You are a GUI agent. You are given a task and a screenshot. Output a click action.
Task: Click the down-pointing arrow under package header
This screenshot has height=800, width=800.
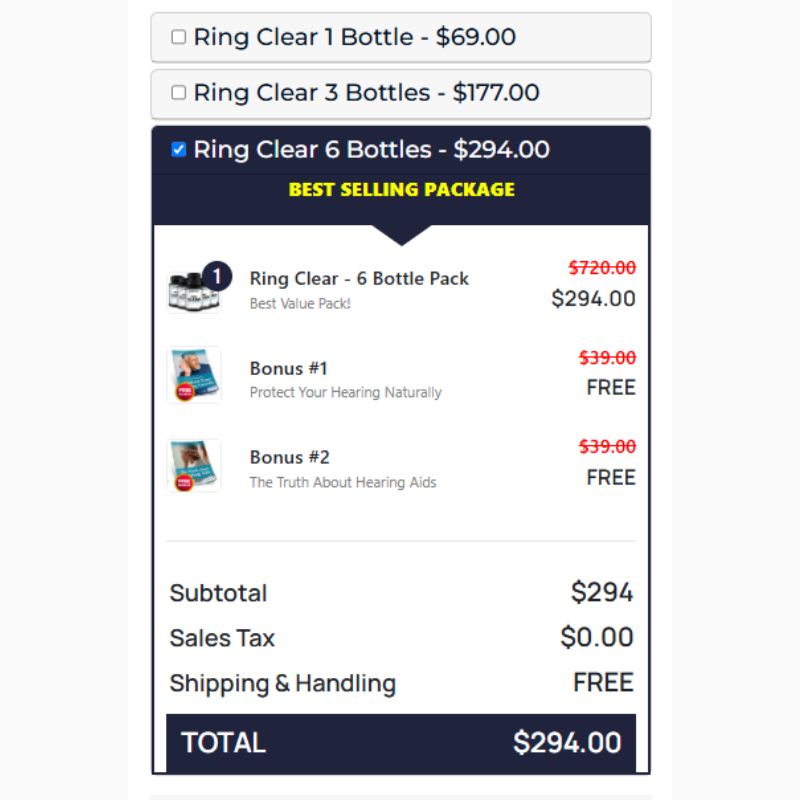402,235
